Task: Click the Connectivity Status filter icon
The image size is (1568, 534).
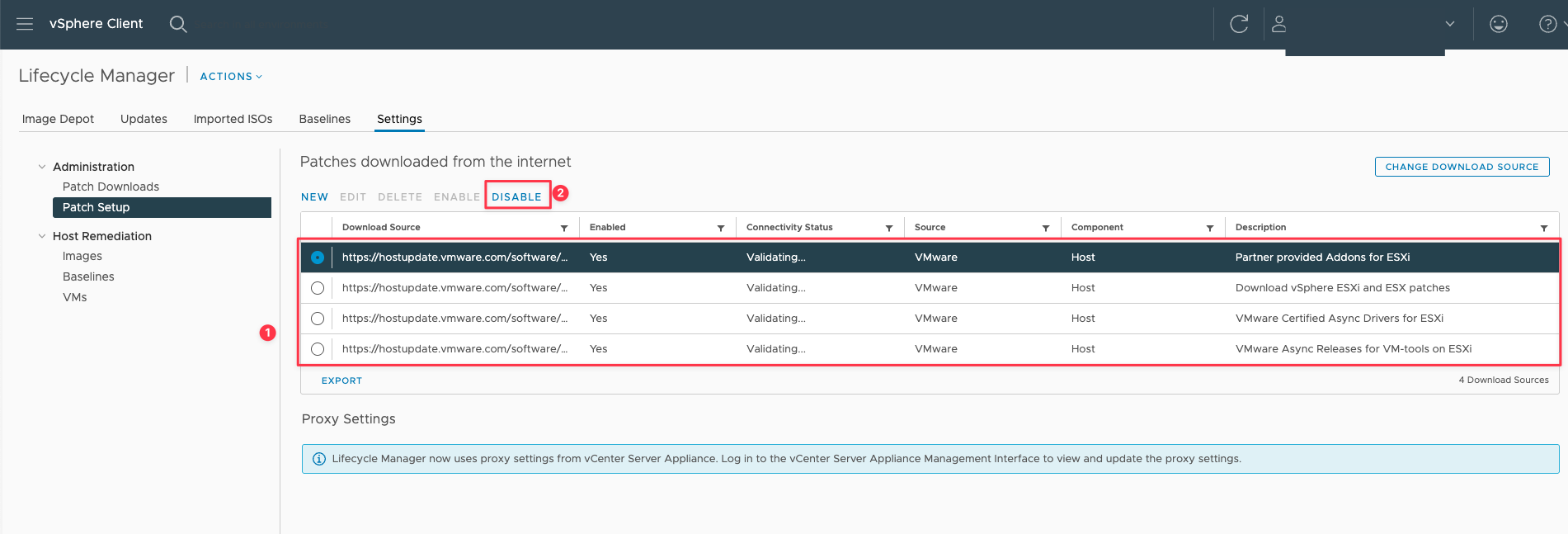Action: click(x=889, y=228)
